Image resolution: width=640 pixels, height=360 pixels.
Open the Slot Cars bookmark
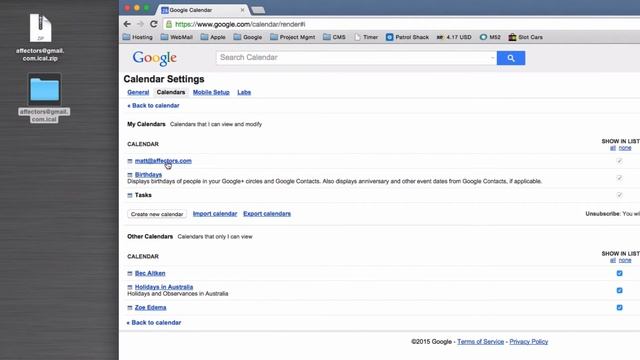click(525, 37)
